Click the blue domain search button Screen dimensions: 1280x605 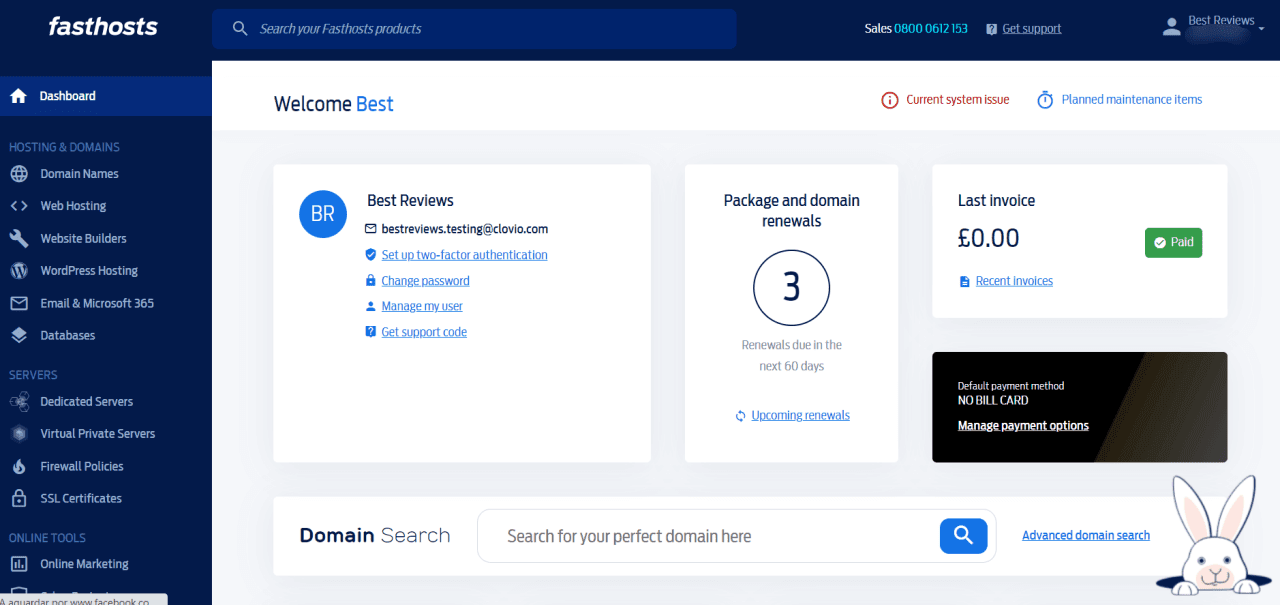[963, 536]
